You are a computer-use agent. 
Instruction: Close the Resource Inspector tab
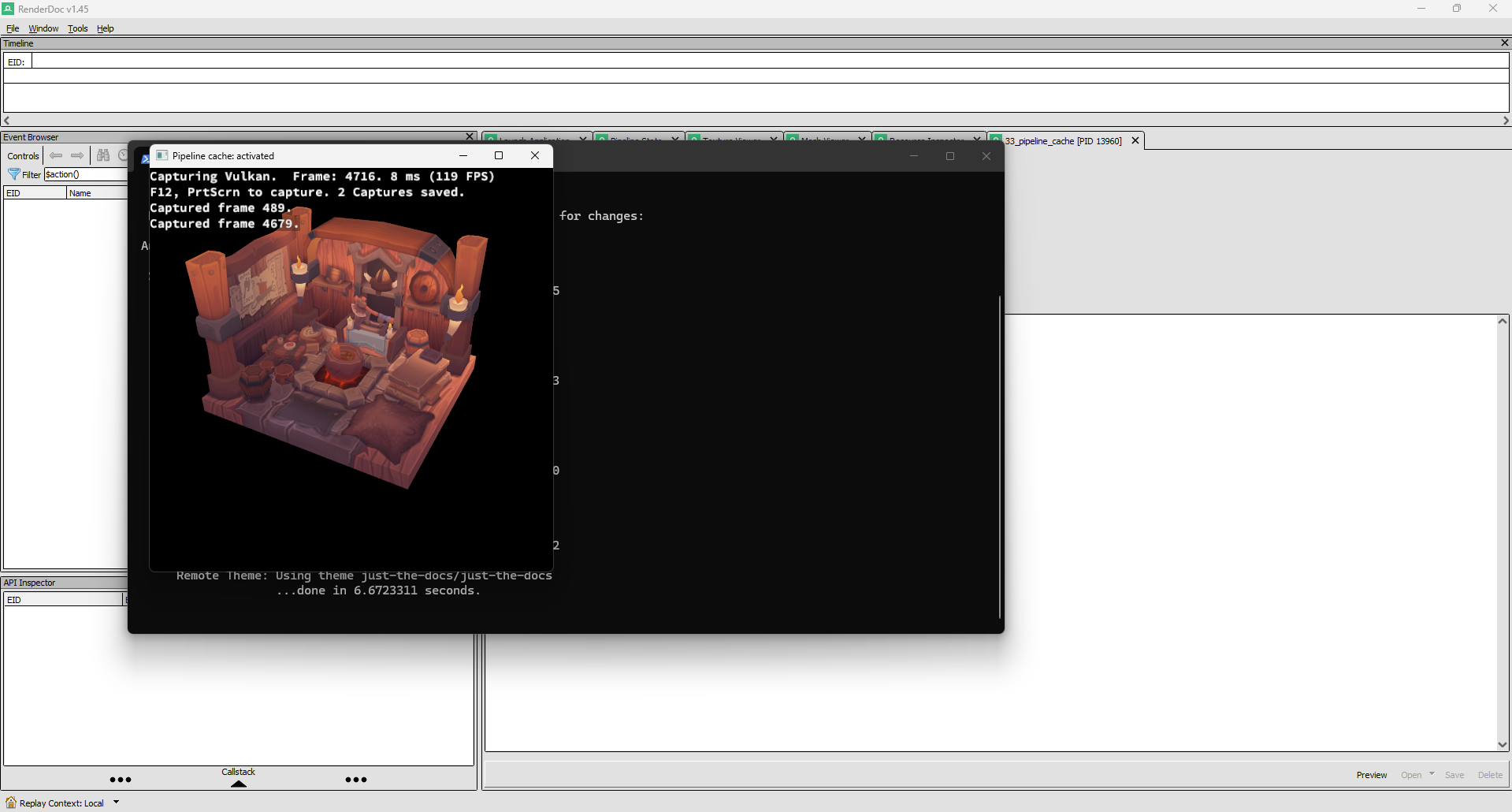tap(977, 139)
